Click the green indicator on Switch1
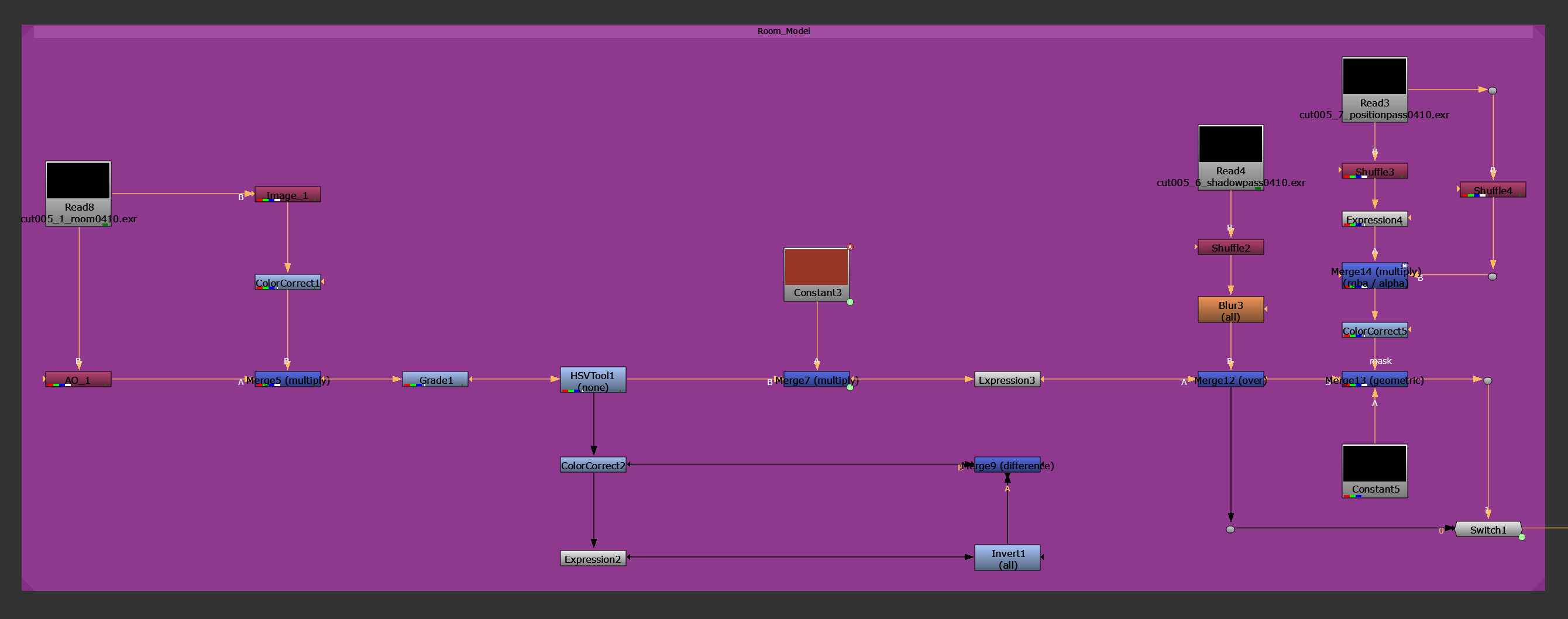Viewport: 1568px width, 619px height. [x=1521, y=537]
